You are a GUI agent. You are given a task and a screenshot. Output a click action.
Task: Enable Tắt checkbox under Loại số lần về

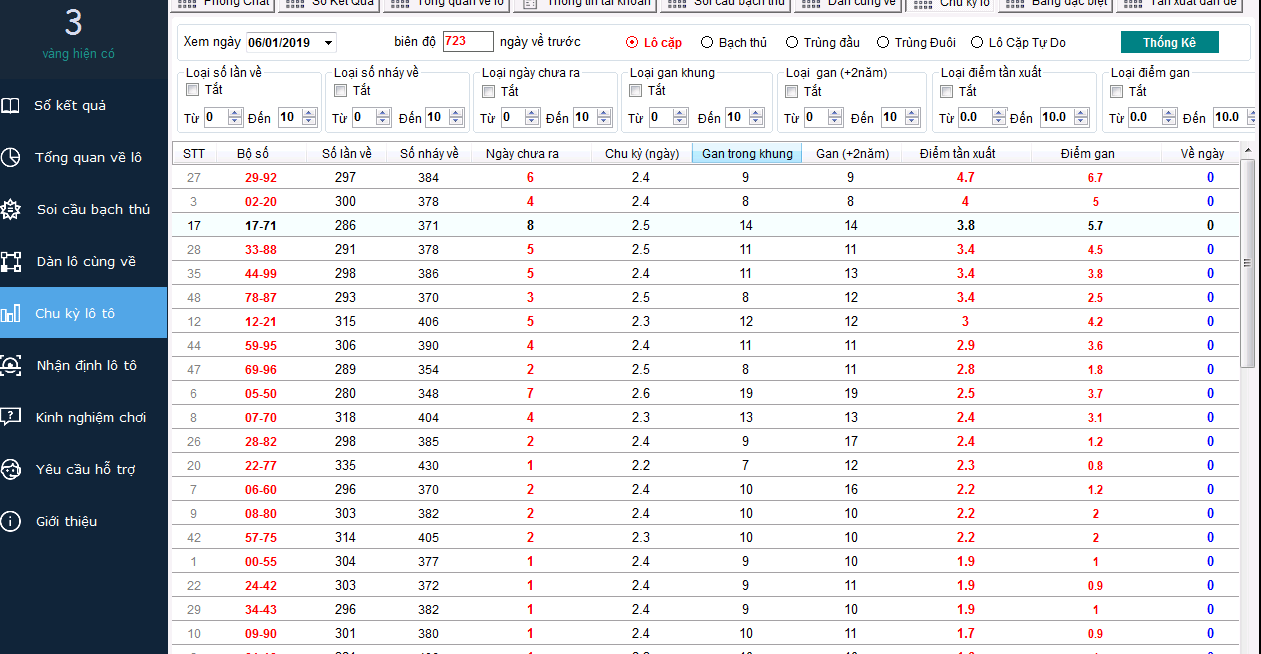click(193, 91)
